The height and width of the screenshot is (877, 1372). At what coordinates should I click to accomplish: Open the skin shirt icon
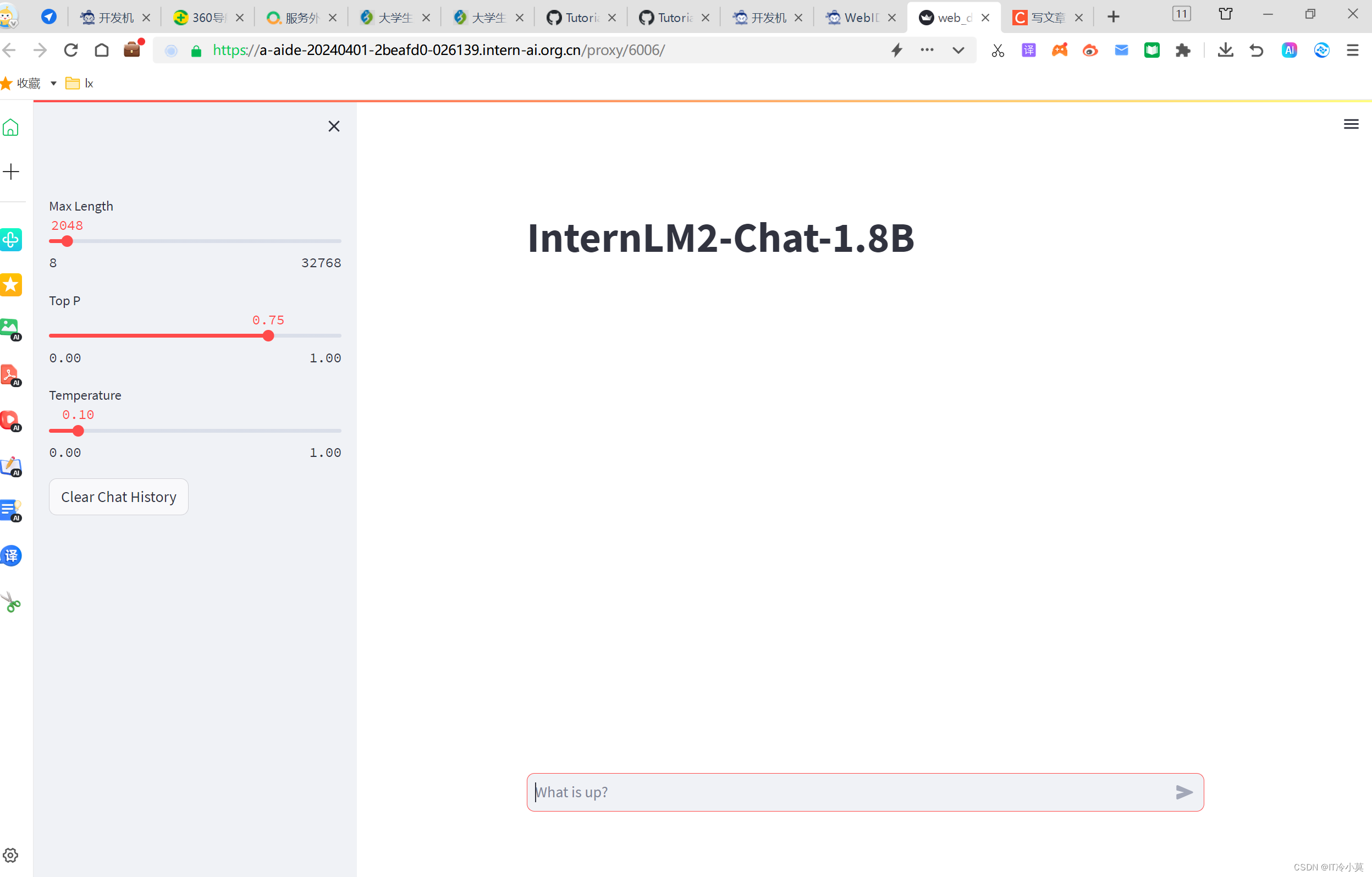[1225, 14]
